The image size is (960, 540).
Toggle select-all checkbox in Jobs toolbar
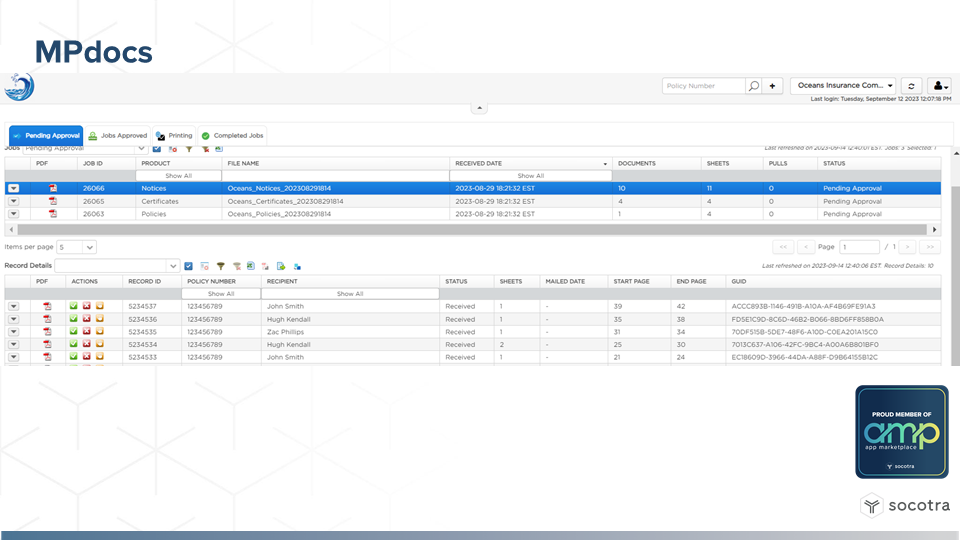[x=157, y=149]
